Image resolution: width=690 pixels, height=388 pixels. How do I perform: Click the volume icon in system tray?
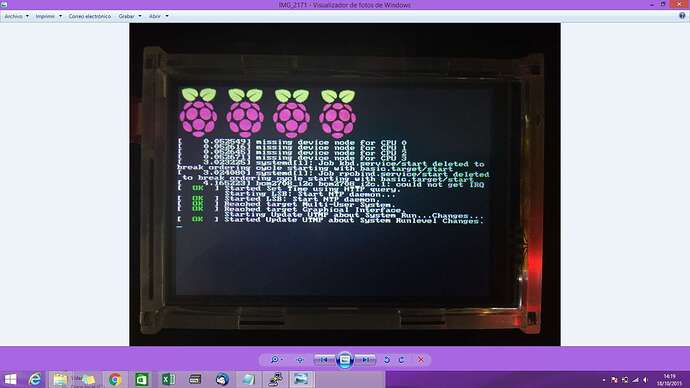(x=646, y=380)
